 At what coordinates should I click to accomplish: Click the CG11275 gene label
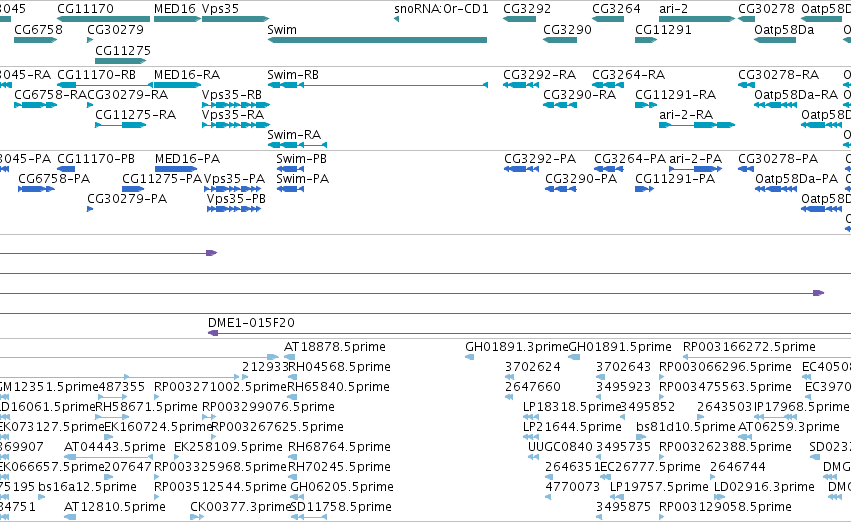[x=123, y=50]
